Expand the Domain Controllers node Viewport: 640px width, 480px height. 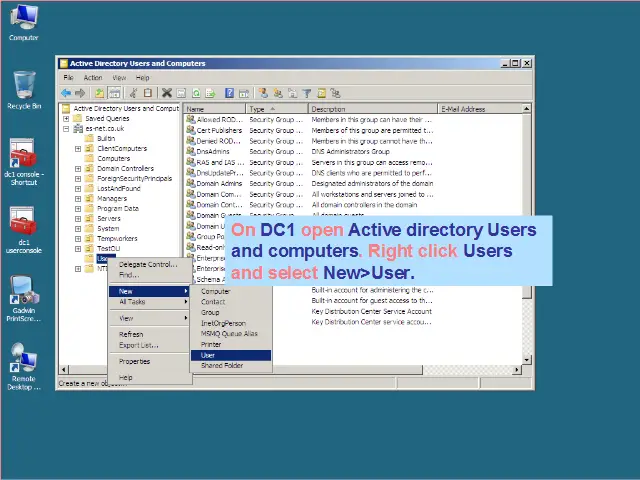tap(78, 169)
